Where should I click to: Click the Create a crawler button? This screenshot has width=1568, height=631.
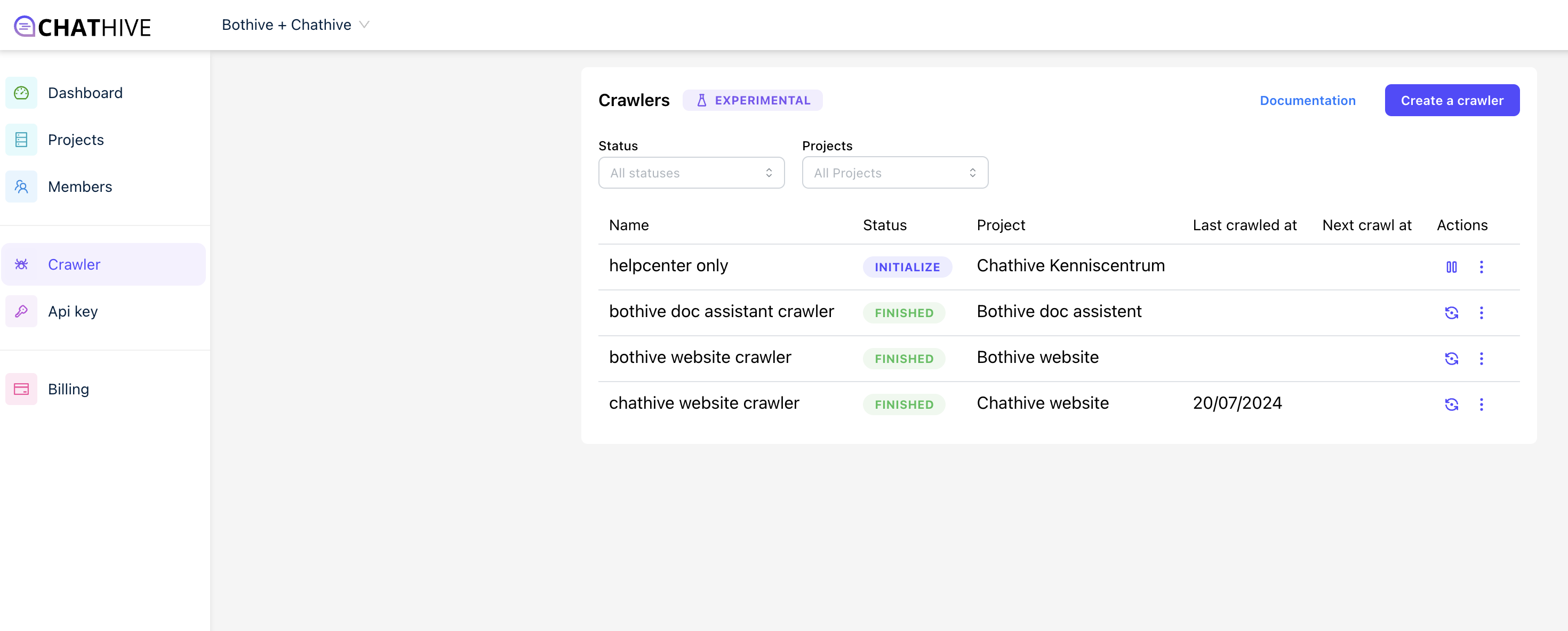1452,100
